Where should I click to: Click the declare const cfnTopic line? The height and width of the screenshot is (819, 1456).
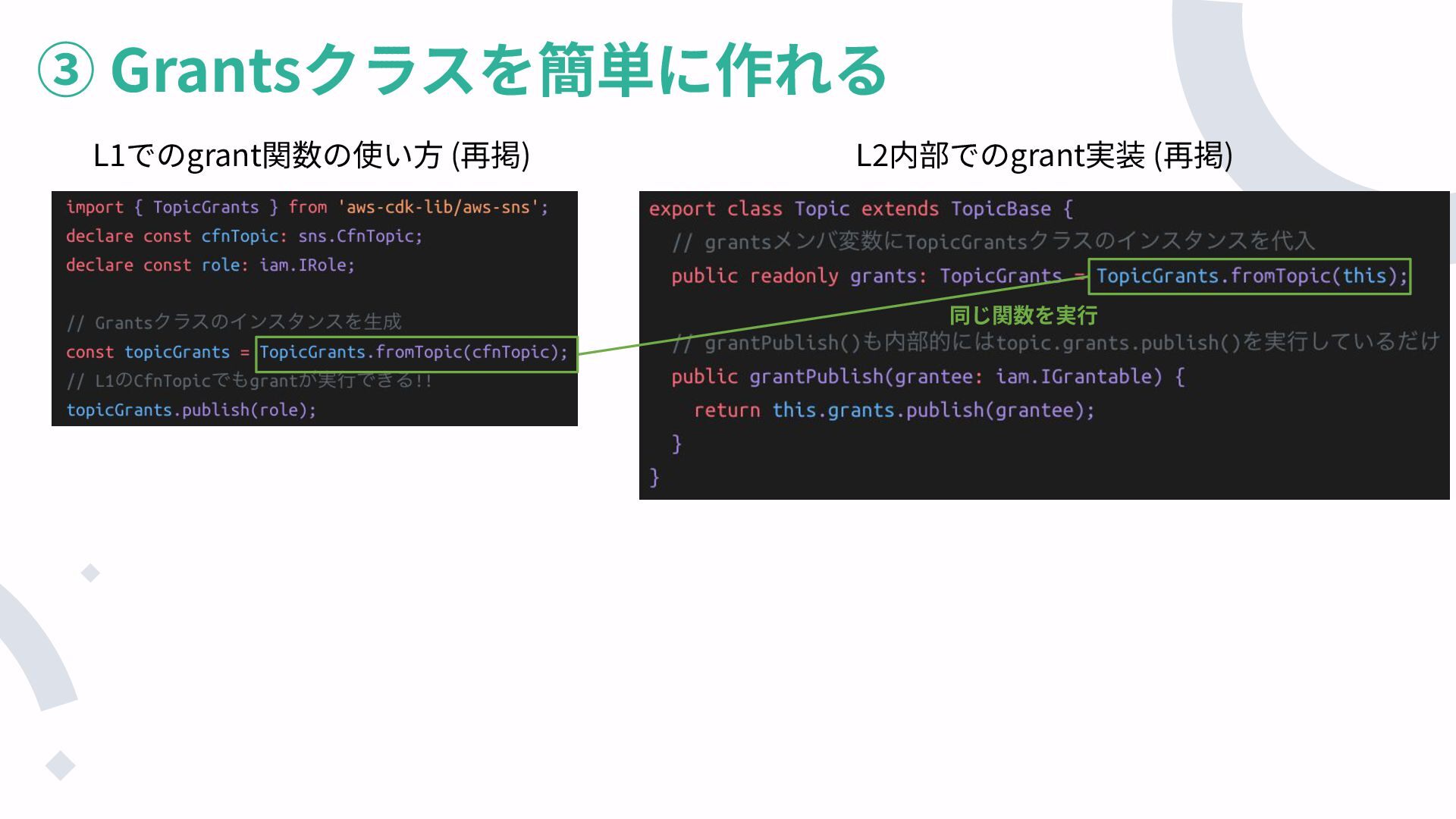(243, 237)
